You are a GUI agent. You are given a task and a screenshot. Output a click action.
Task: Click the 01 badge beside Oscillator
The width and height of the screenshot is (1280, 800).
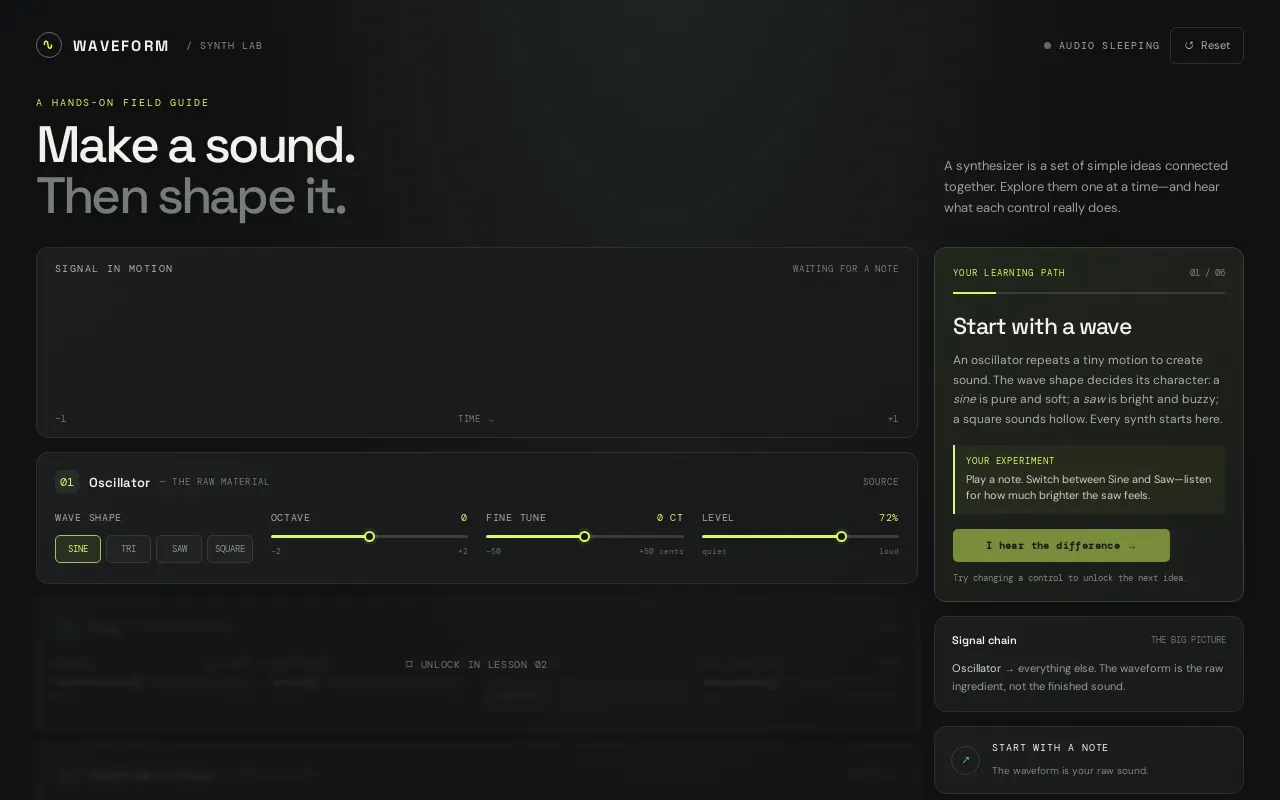[67, 482]
